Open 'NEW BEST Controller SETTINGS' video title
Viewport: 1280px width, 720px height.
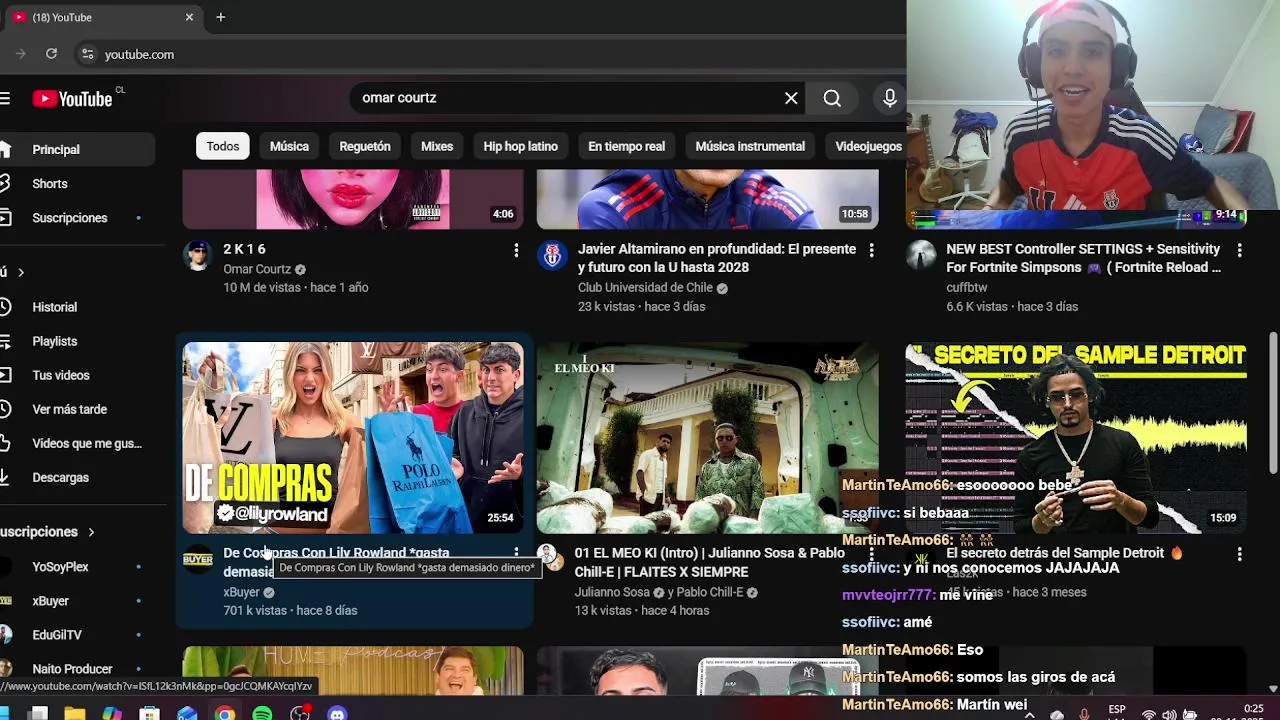pos(1084,258)
